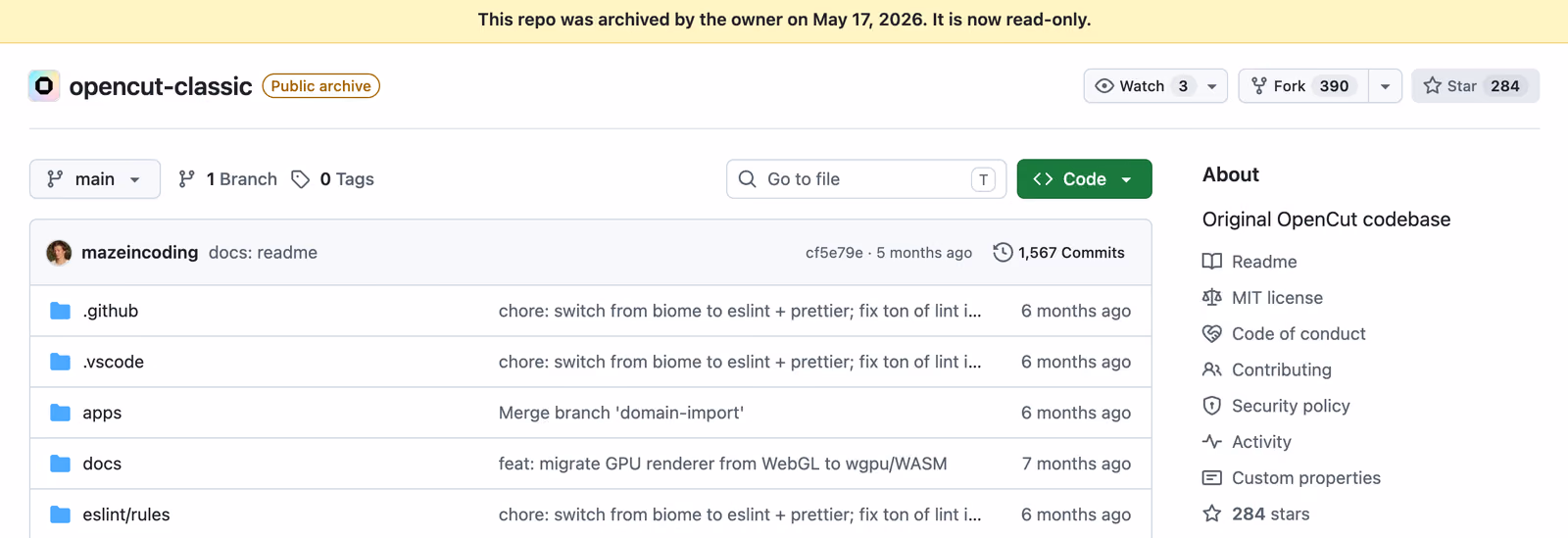Open commit hash cf5e79e
Image resolution: width=1568 pixels, height=538 pixels.
coord(834,253)
